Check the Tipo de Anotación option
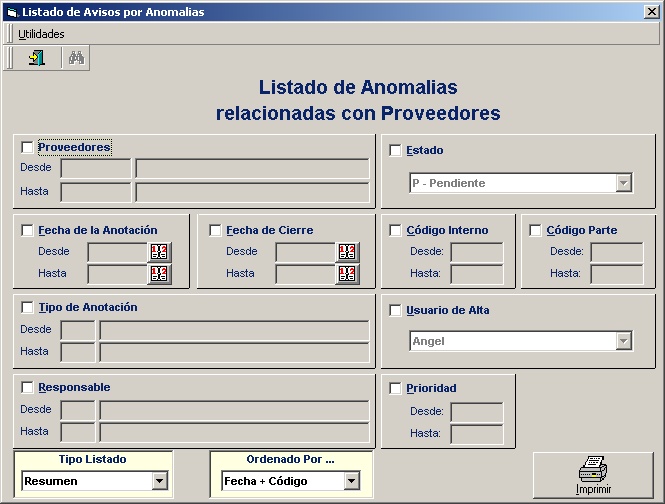 (x=27, y=308)
